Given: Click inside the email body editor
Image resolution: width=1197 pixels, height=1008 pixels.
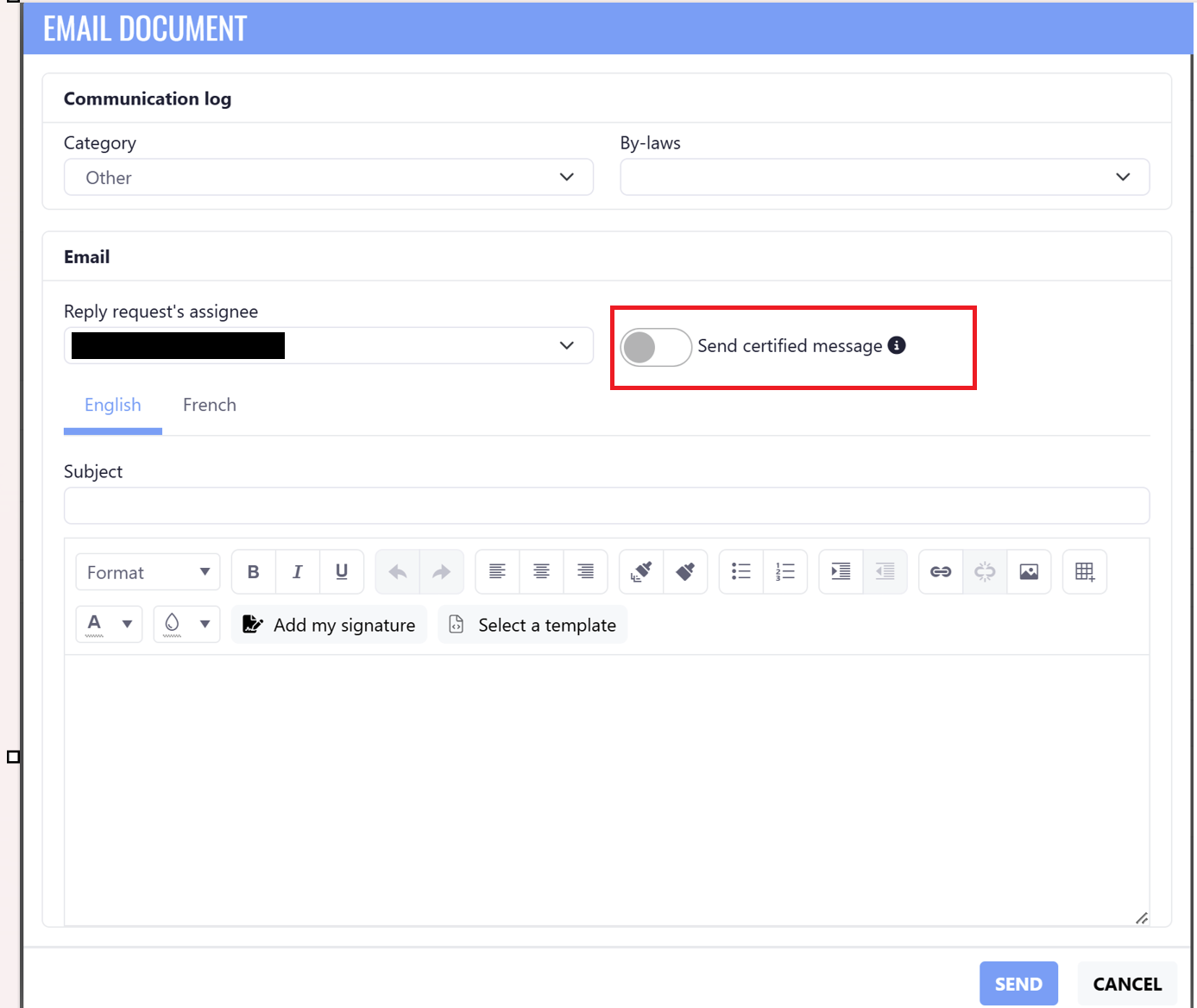Looking at the screenshot, I should click(607, 790).
